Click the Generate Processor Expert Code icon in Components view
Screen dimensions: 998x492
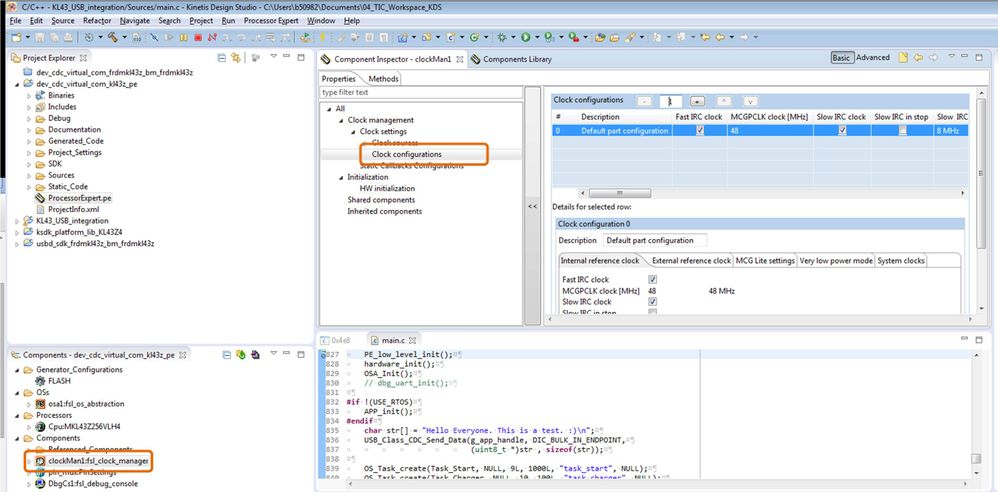pos(241,355)
